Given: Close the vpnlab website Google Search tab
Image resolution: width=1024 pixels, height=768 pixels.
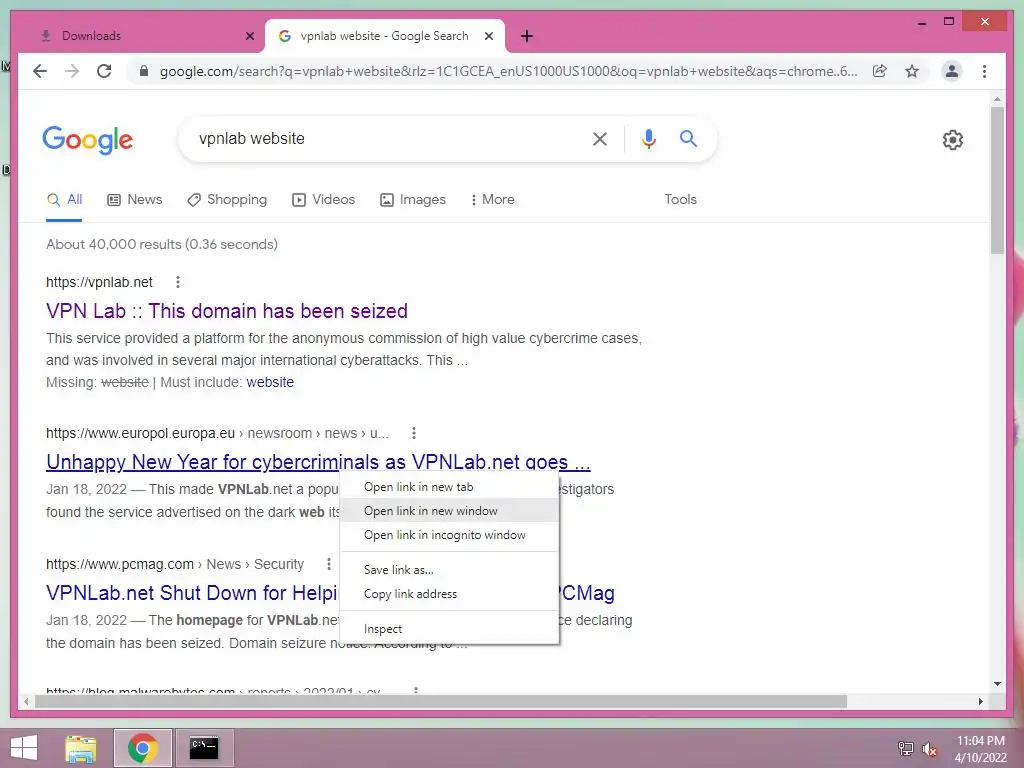Looking at the screenshot, I should 488,36.
